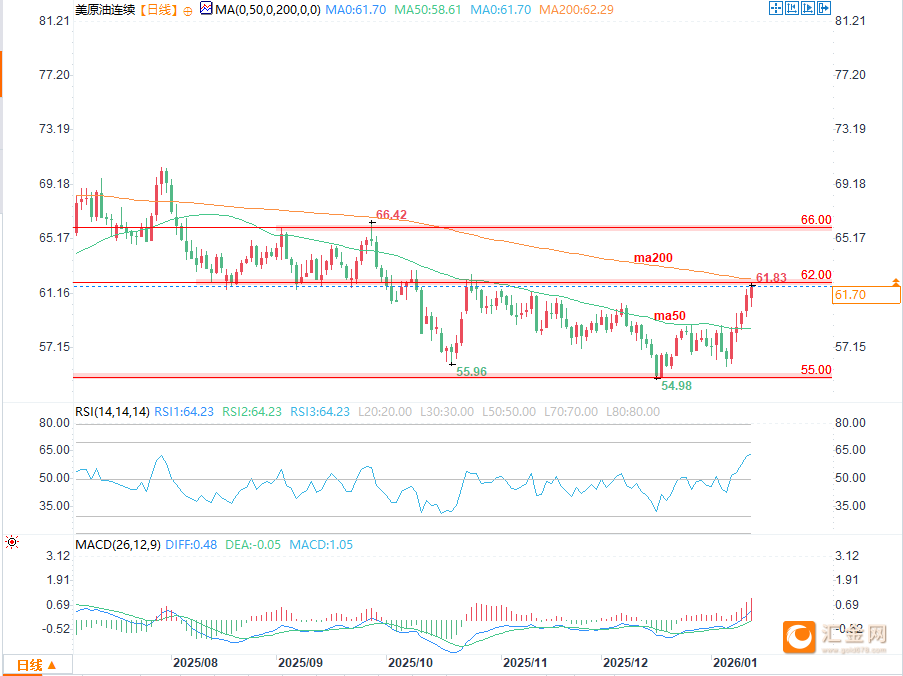Click the 62.00 resistance line label

pos(816,275)
